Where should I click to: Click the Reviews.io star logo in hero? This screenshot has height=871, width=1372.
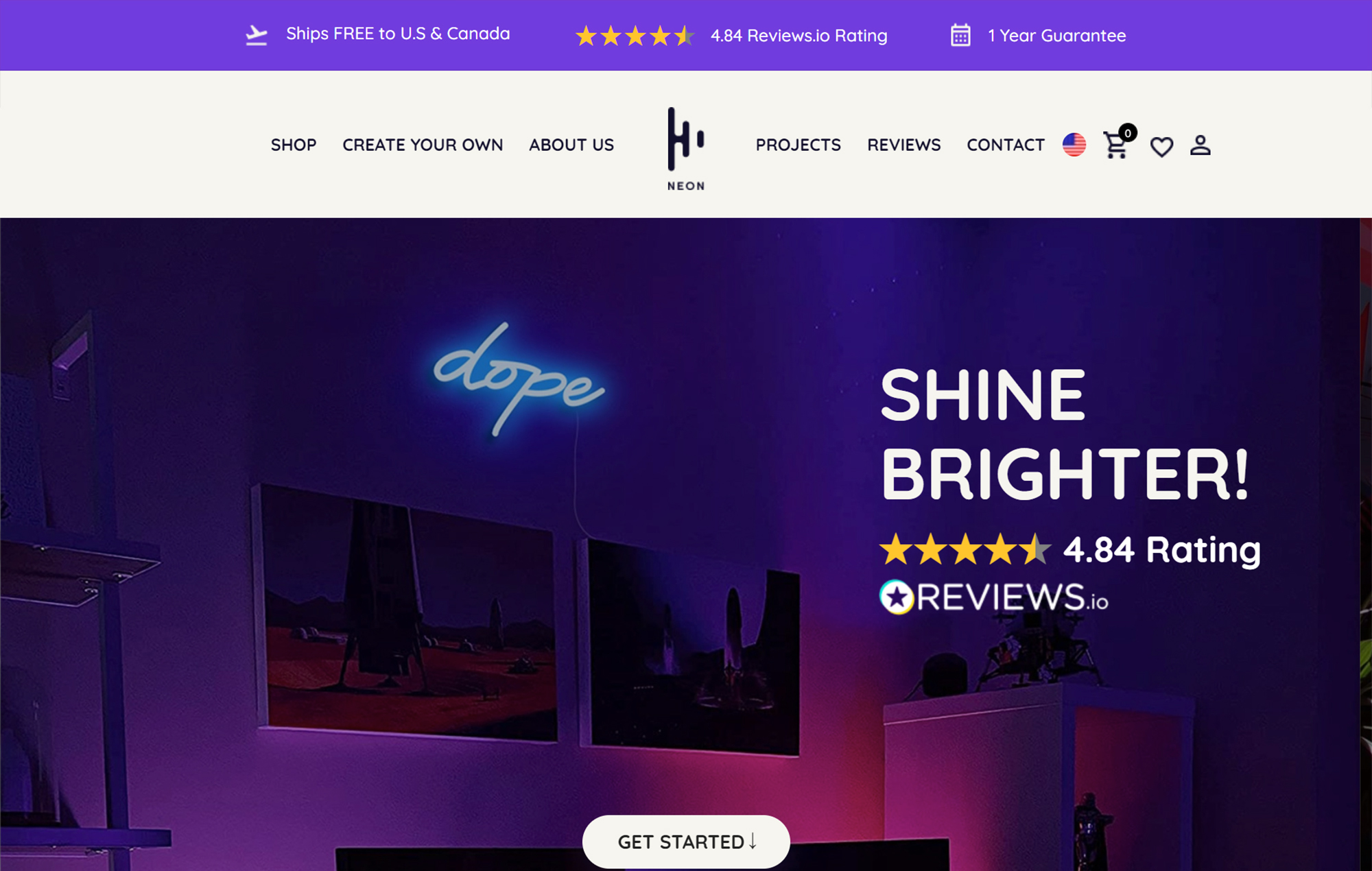[897, 597]
